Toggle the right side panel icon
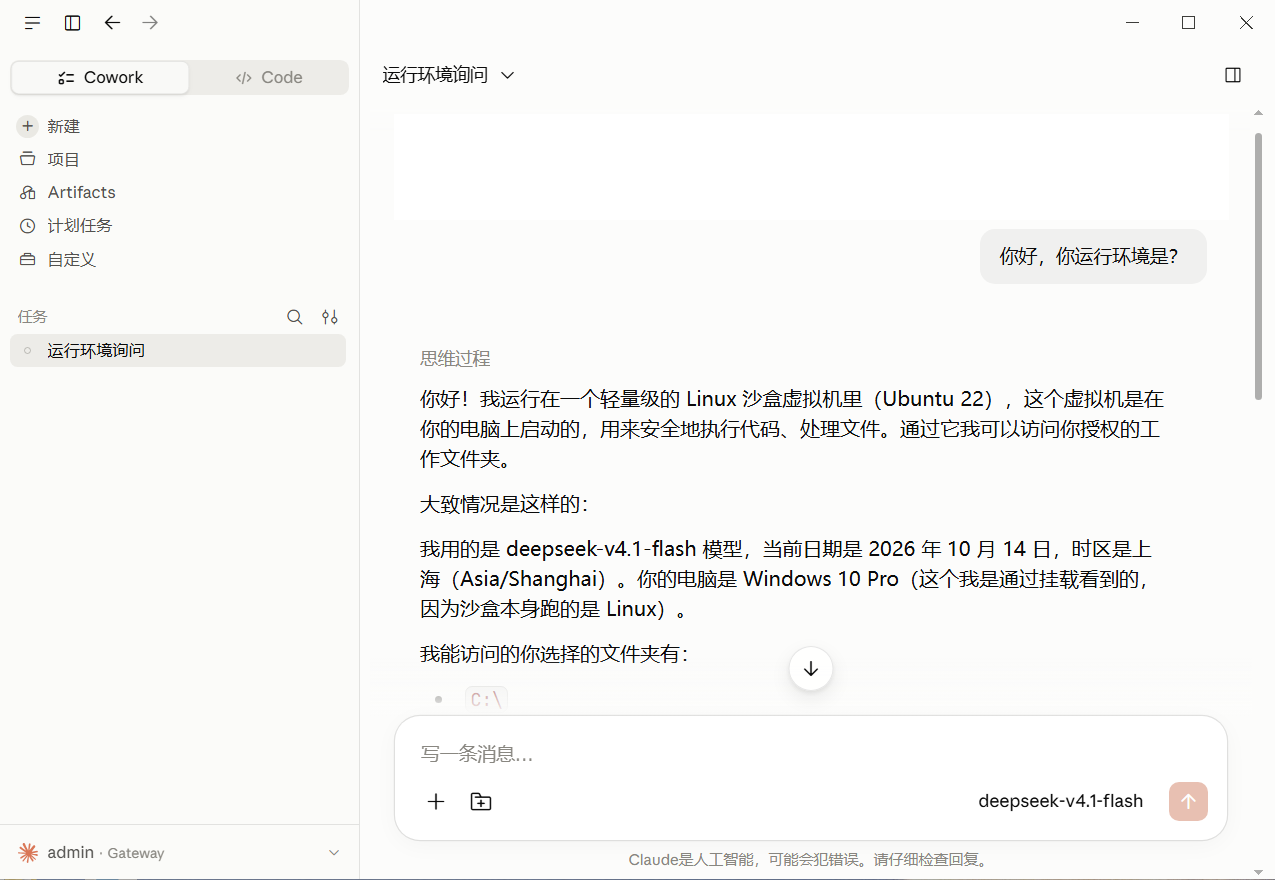The height and width of the screenshot is (880, 1275). pos(1233,75)
